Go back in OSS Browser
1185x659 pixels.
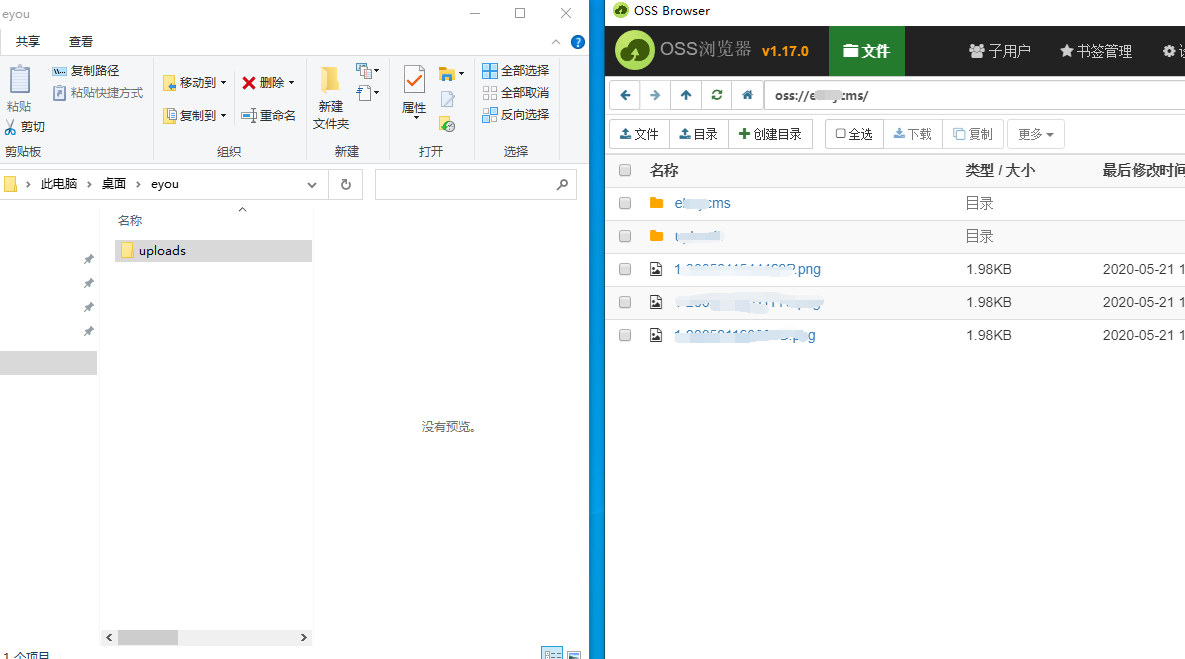(625, 95)
